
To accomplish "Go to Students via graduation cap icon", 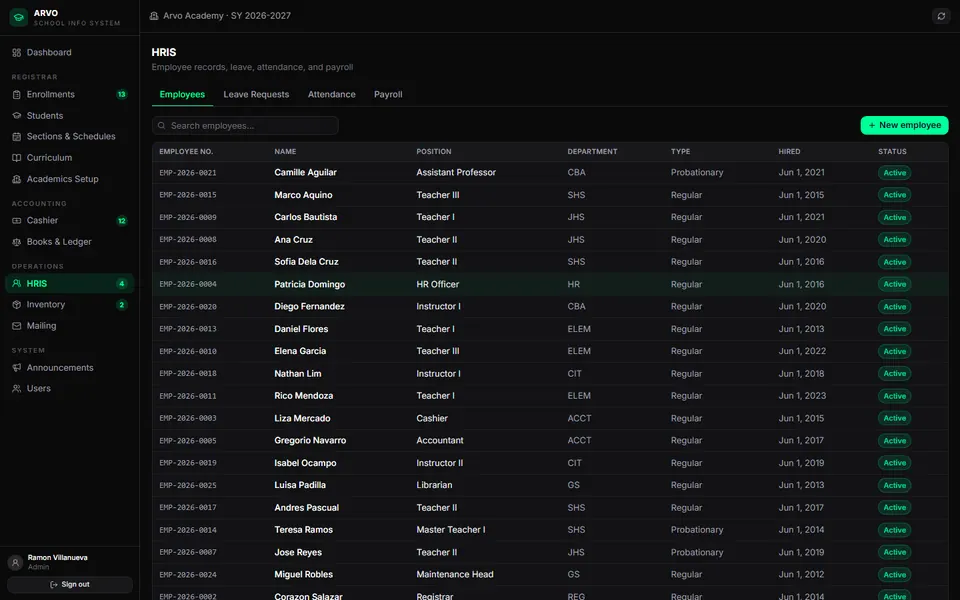I will pyautogui.click(x=17, y=116).
